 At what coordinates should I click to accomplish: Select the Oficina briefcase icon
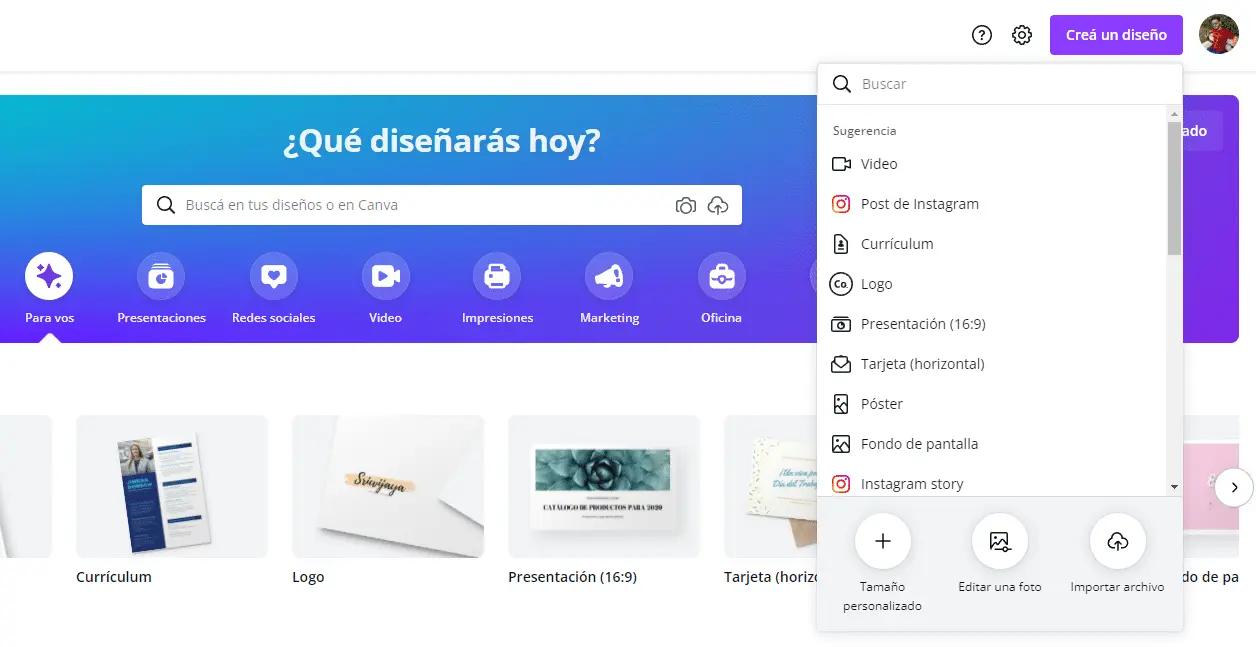tap(721, 276)
